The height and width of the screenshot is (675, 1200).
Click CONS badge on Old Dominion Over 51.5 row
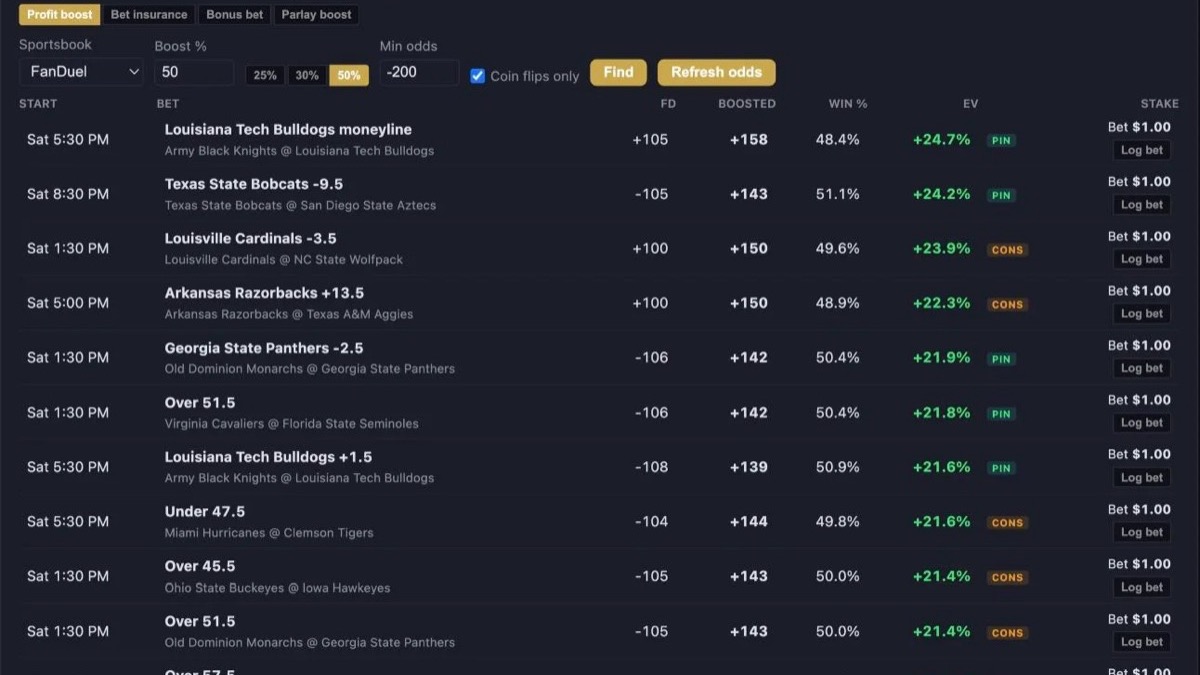(x=1007, y=633)
